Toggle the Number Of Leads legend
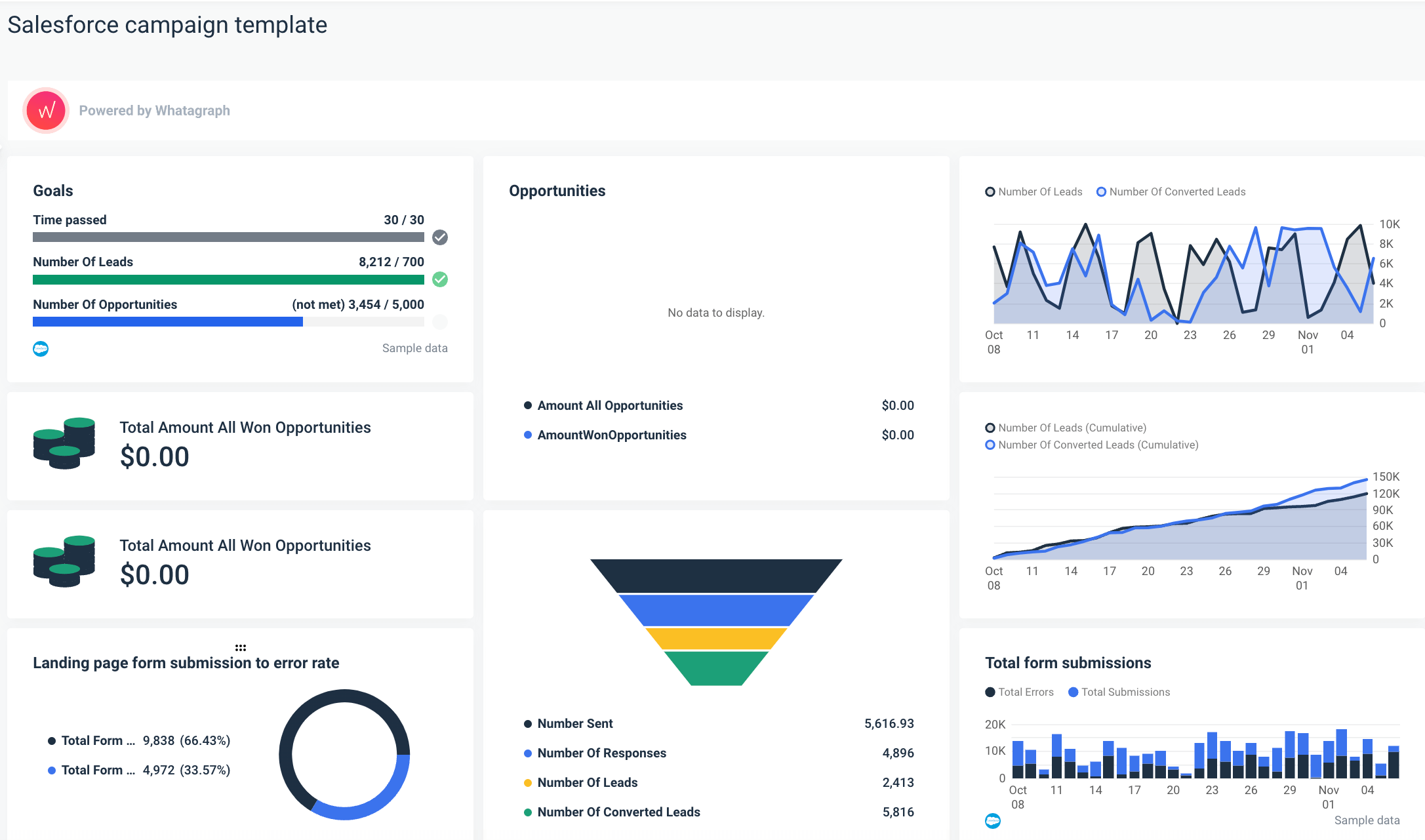The width and height of the screenshot is (1425, 840). (990, 191)
